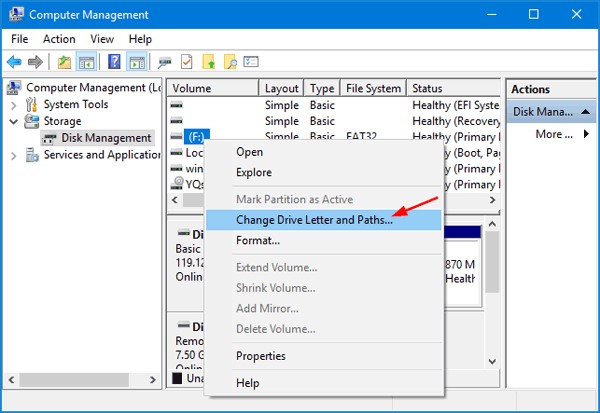This screenshot has width=600, height=413.
Task: Collapse the Storage tree node
Action: 14,121
